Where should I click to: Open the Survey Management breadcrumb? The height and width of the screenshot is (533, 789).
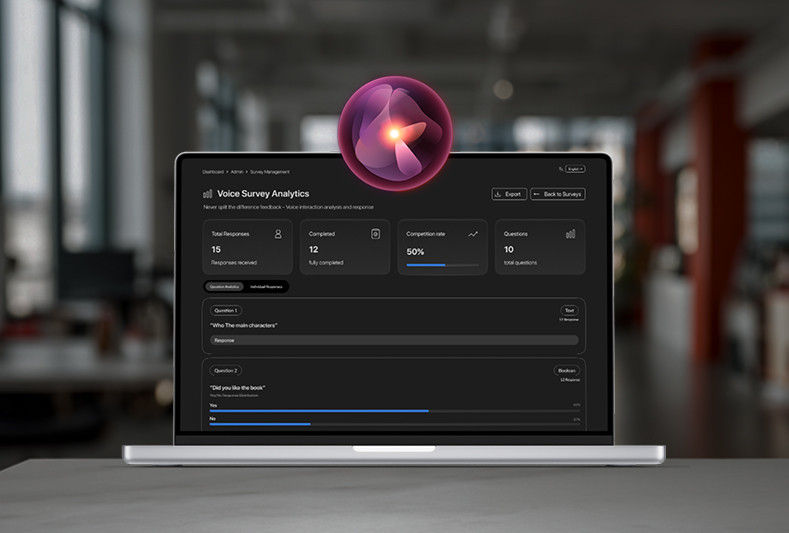[270, 172]
